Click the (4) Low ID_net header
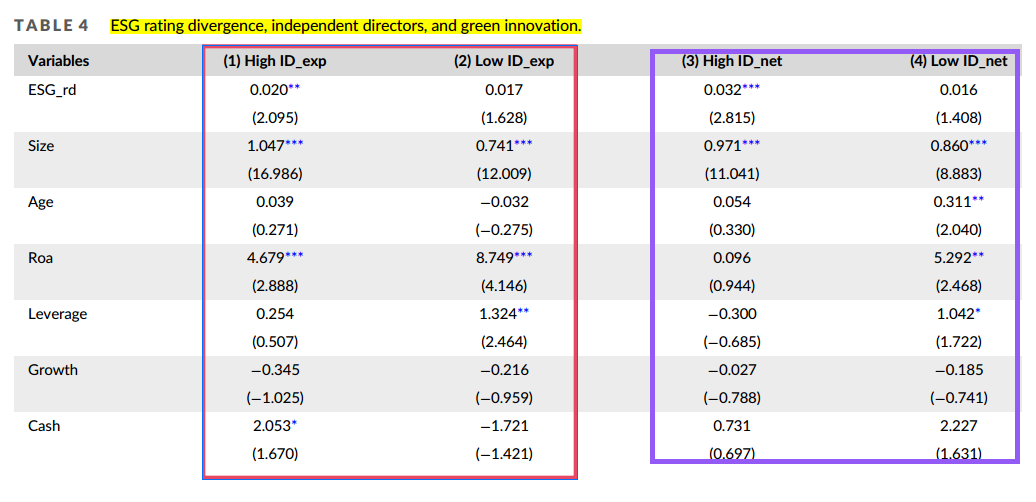 [x=959, y=61]
